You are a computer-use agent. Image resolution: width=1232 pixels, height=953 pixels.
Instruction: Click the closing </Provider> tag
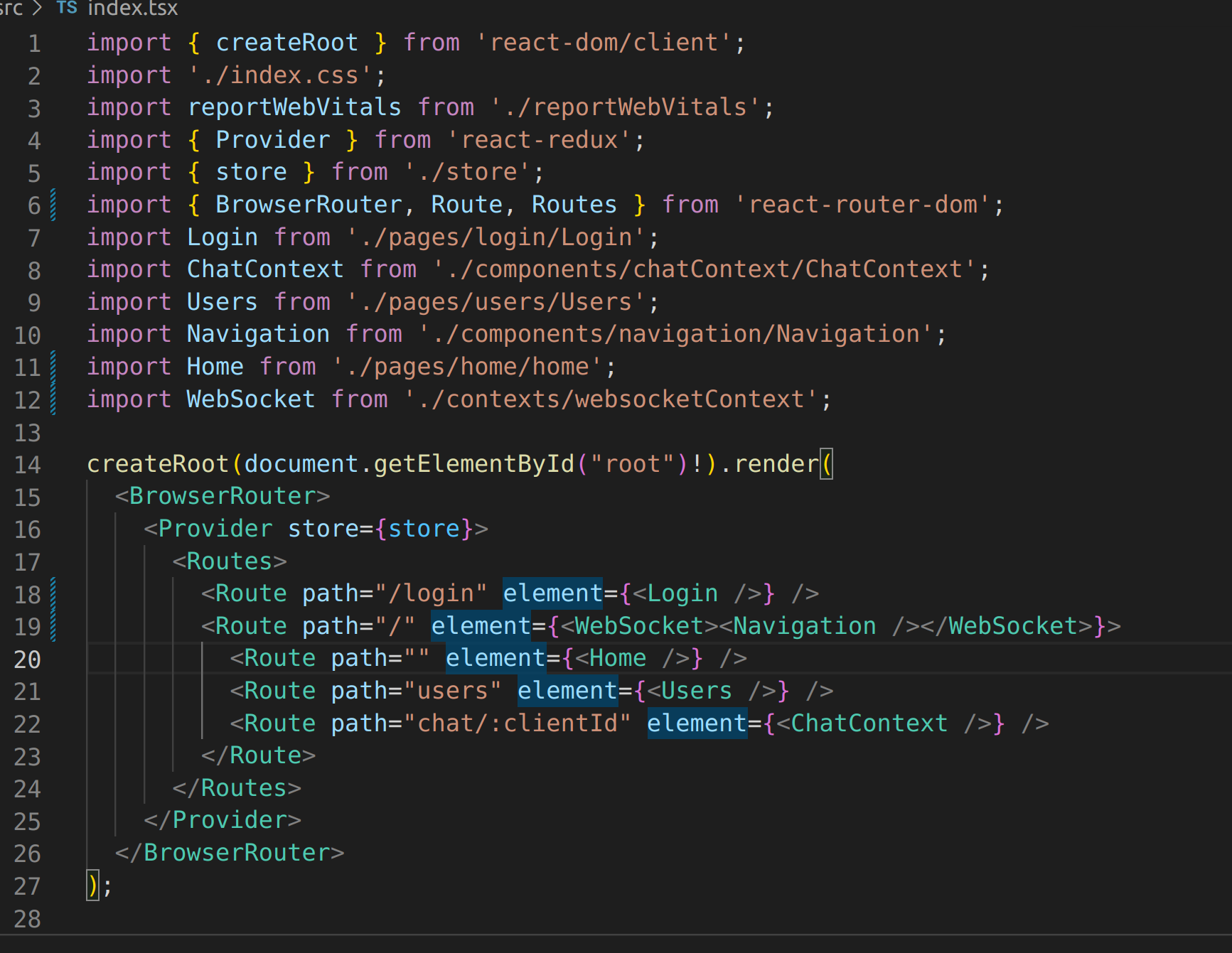coord(223,820)
